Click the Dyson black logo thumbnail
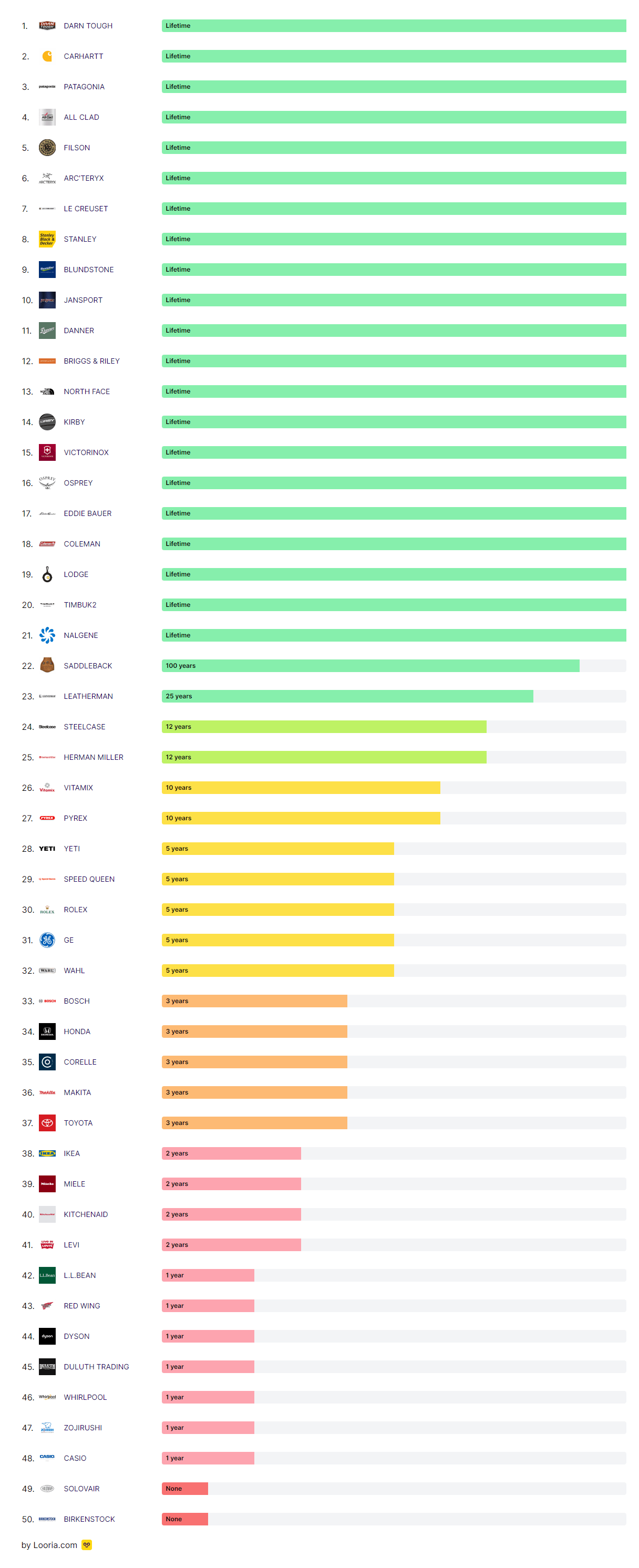 [47, 1335]
